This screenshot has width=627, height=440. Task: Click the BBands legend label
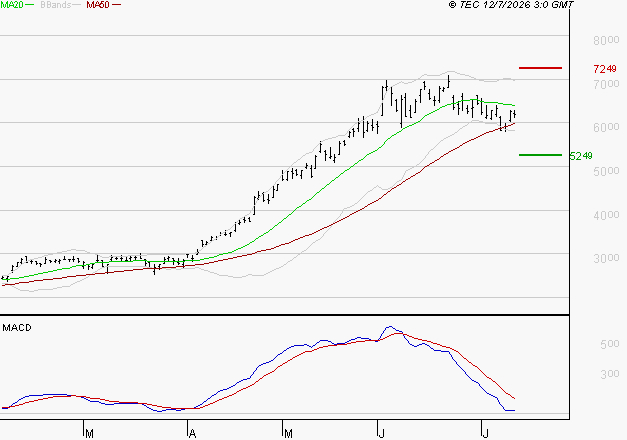coord(55,5)
